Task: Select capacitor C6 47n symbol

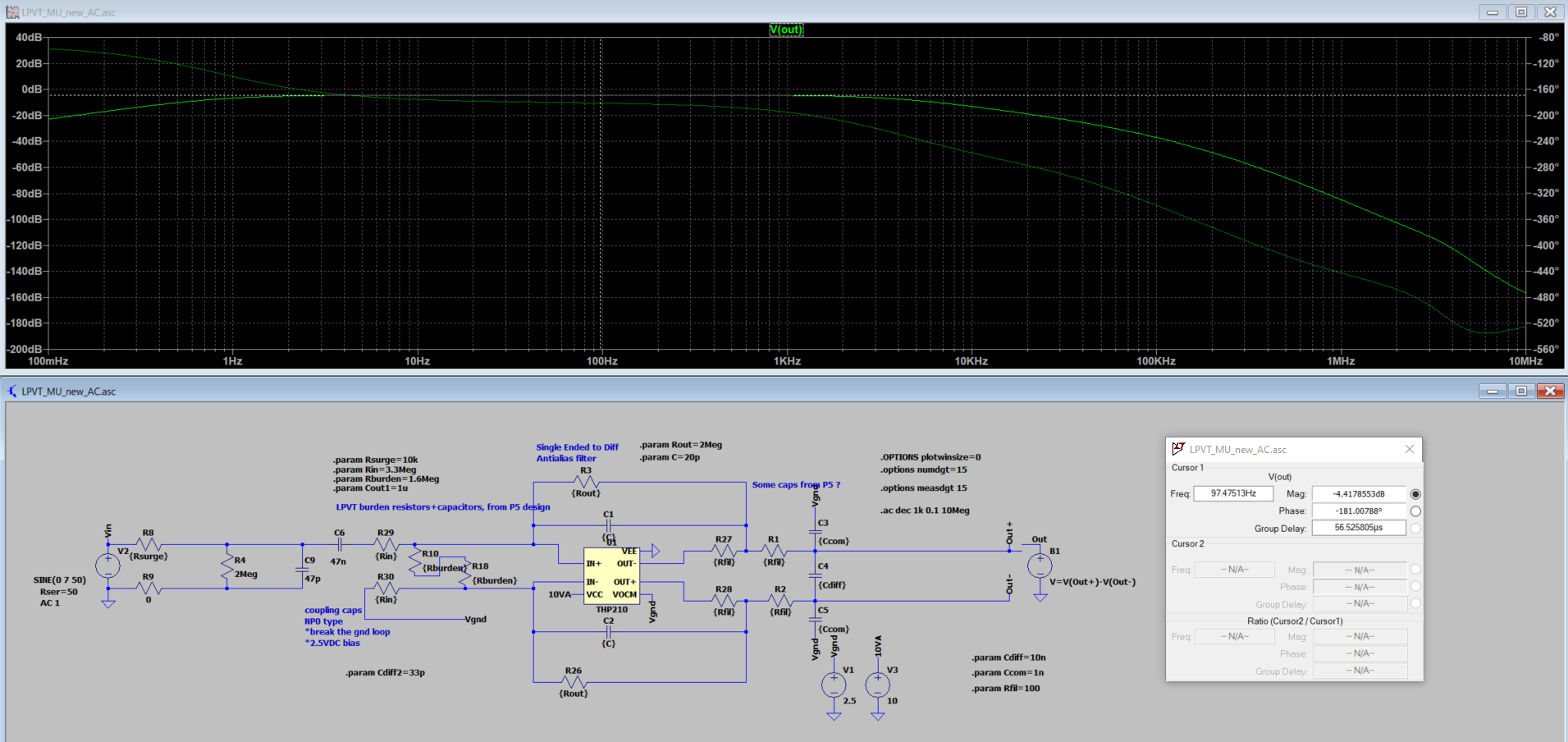Action: pos(339,544)
